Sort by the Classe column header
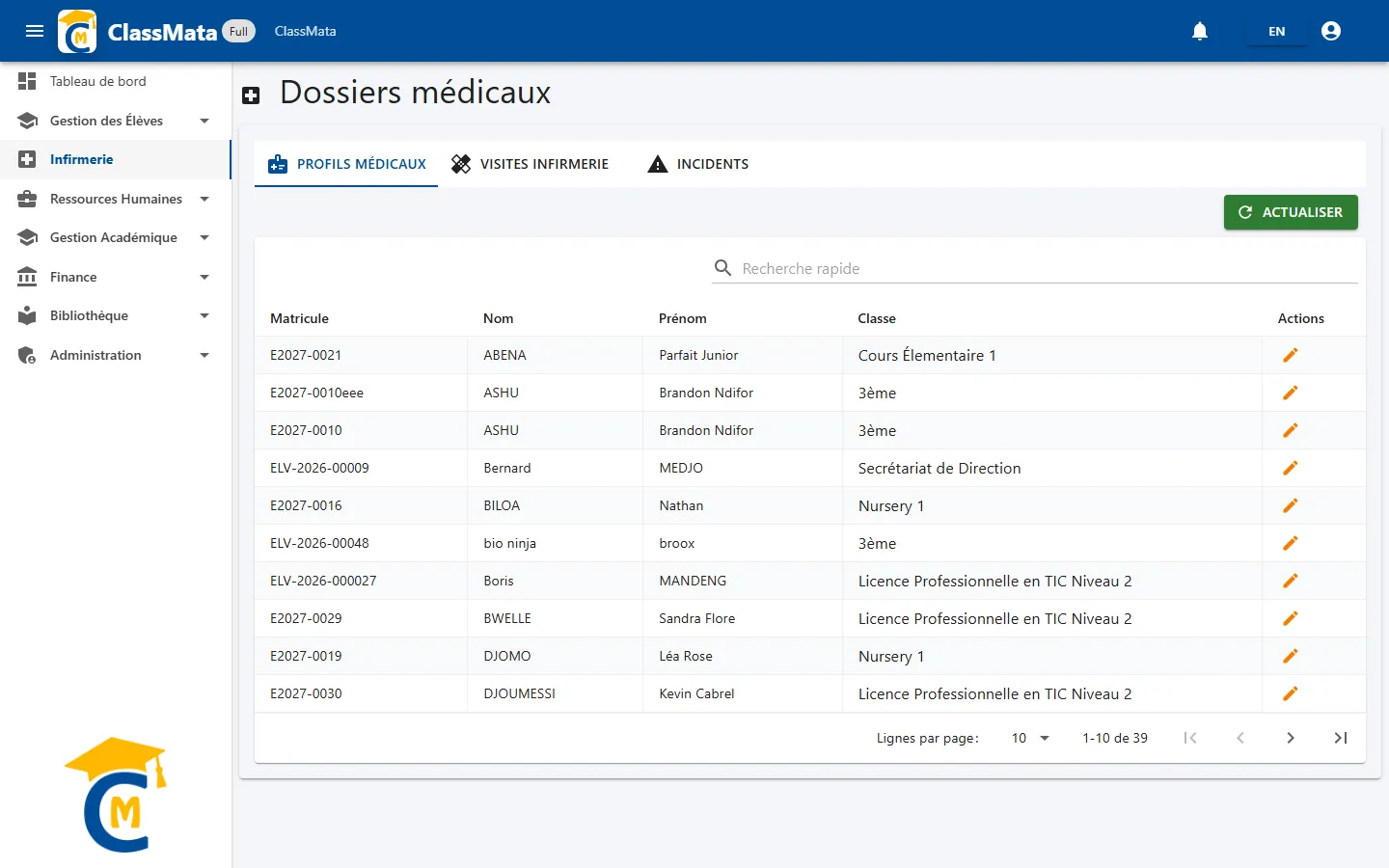The height and width of the screenshot is (868, 1389). (x=877, y=318)
